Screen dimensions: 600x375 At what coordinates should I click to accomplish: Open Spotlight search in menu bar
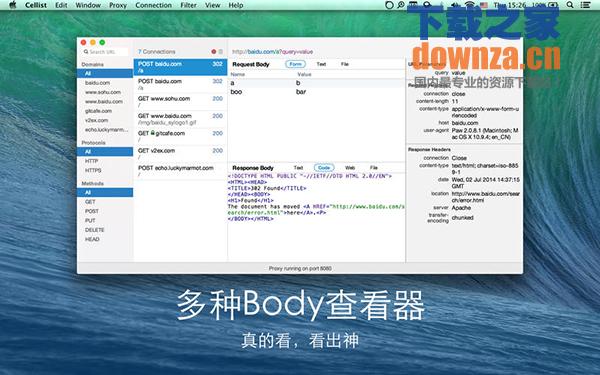click(x=570, y=5)
